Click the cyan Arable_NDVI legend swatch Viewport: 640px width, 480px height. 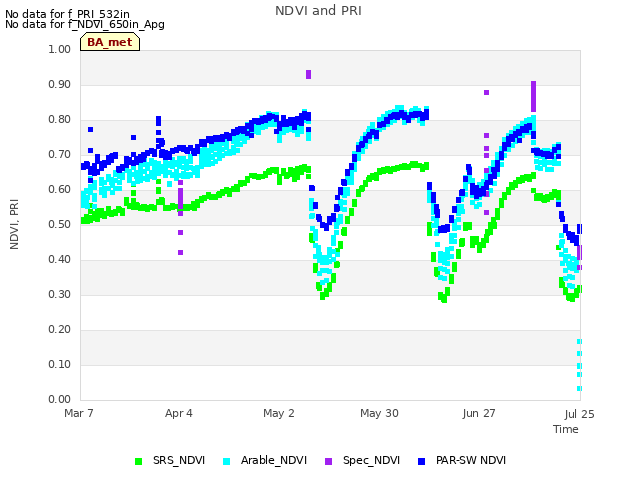pyautogui.click(x=227, y=462)
